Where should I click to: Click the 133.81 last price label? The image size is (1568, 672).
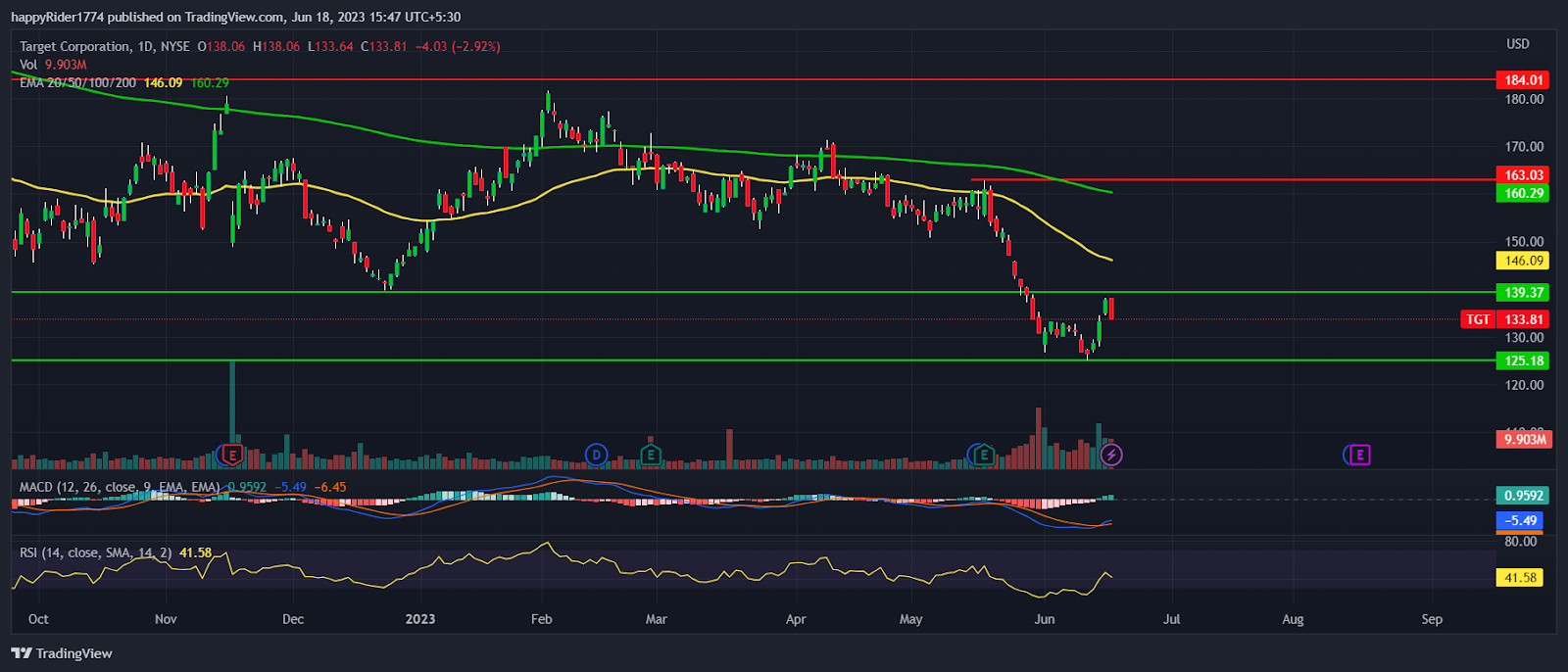[x=1524, y=319]
